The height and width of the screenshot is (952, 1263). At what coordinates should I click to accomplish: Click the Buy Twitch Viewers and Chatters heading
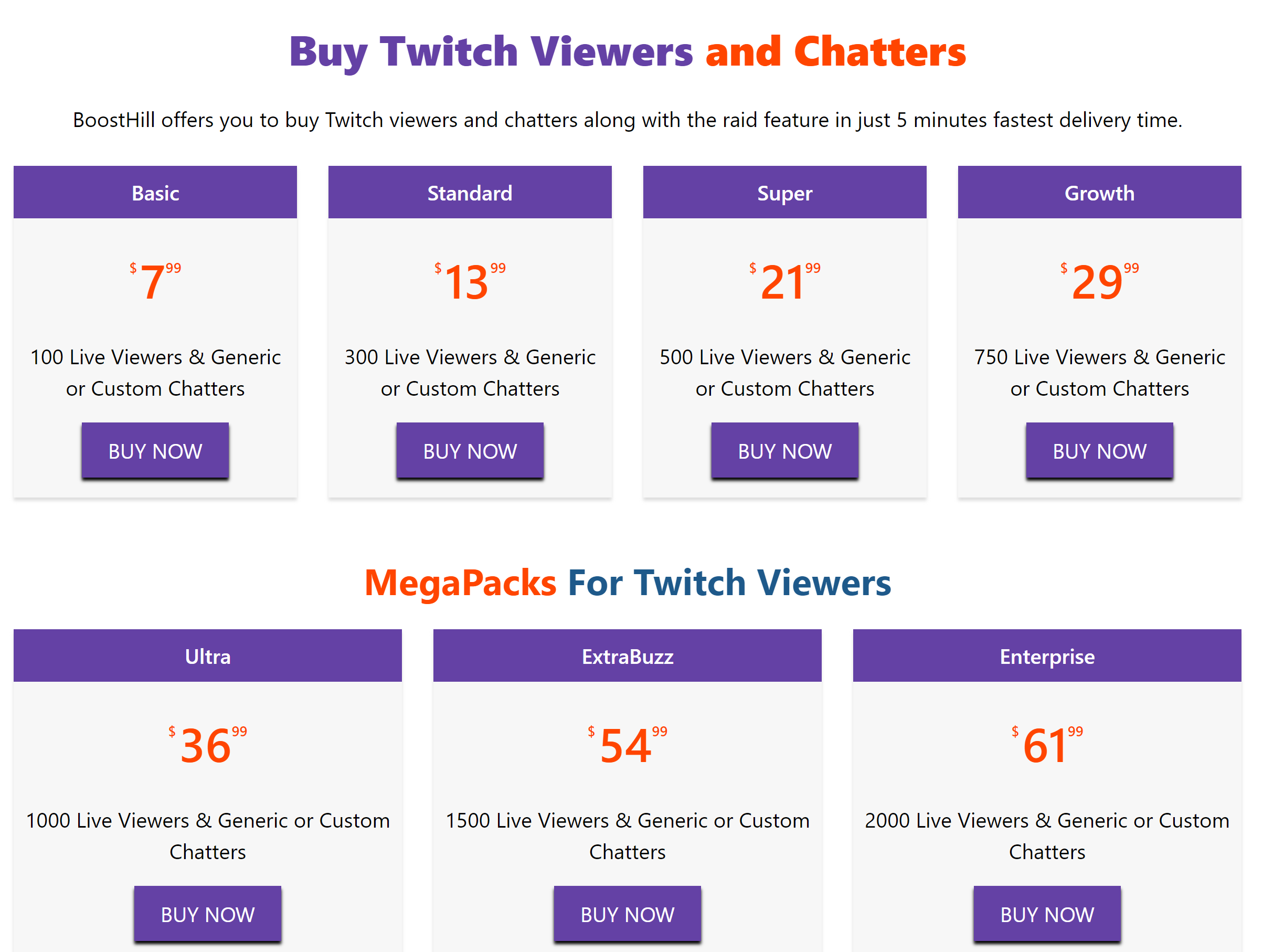coord(628,51)
